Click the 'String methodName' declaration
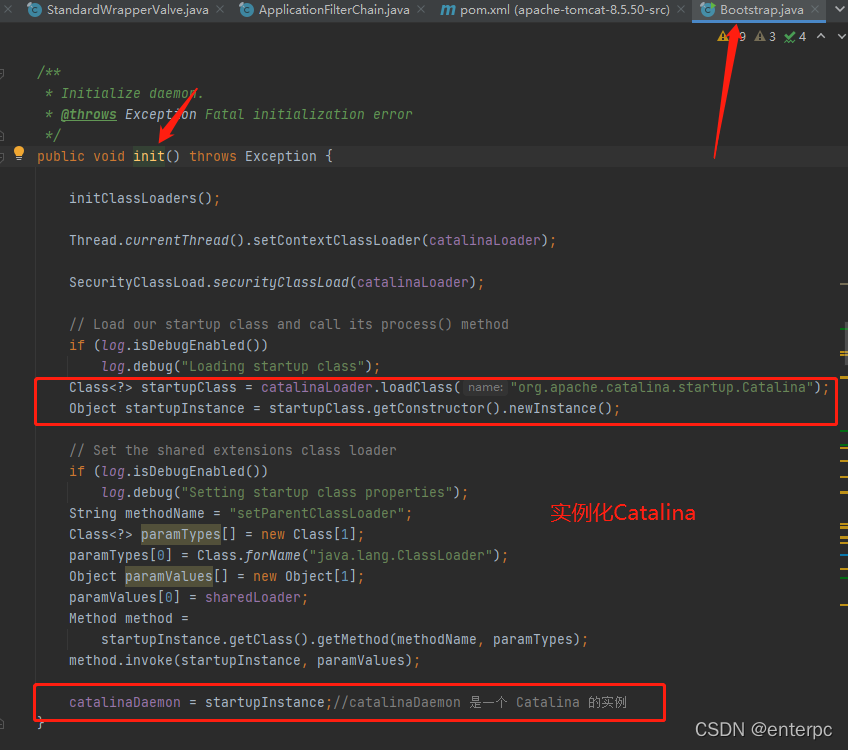Viewport: 848px width, 750px height. pos(137,513)
